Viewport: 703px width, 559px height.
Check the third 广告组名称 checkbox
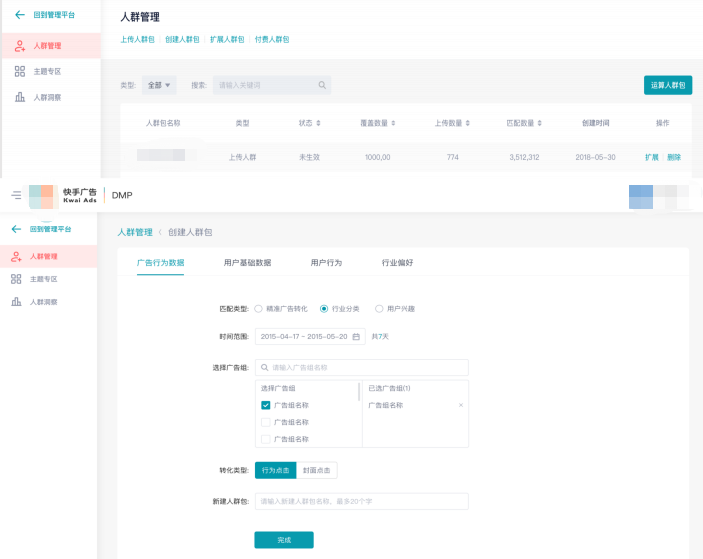pos(265,439)
